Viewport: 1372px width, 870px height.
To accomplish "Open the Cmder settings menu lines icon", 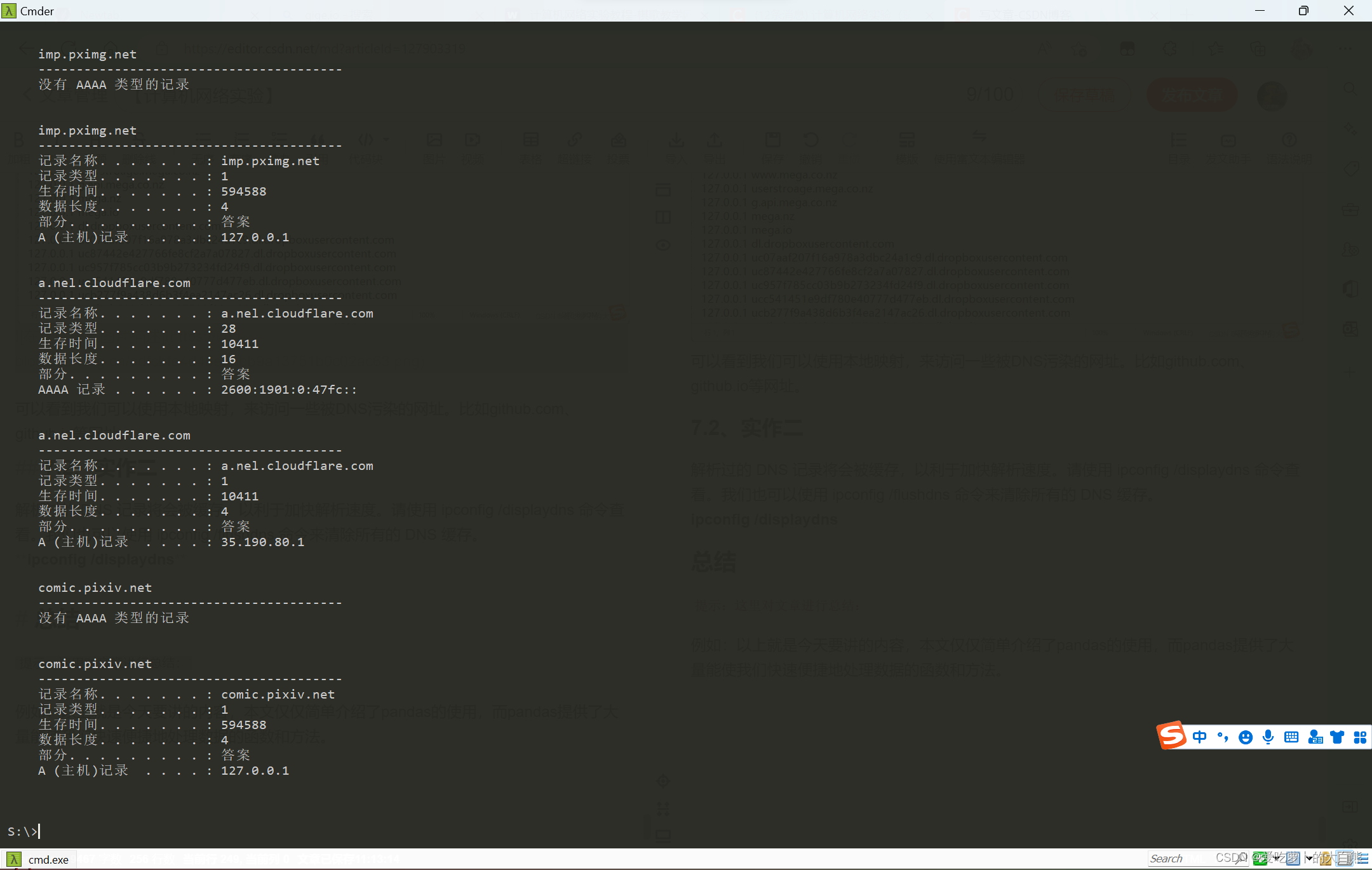I will coord(1362,859).
